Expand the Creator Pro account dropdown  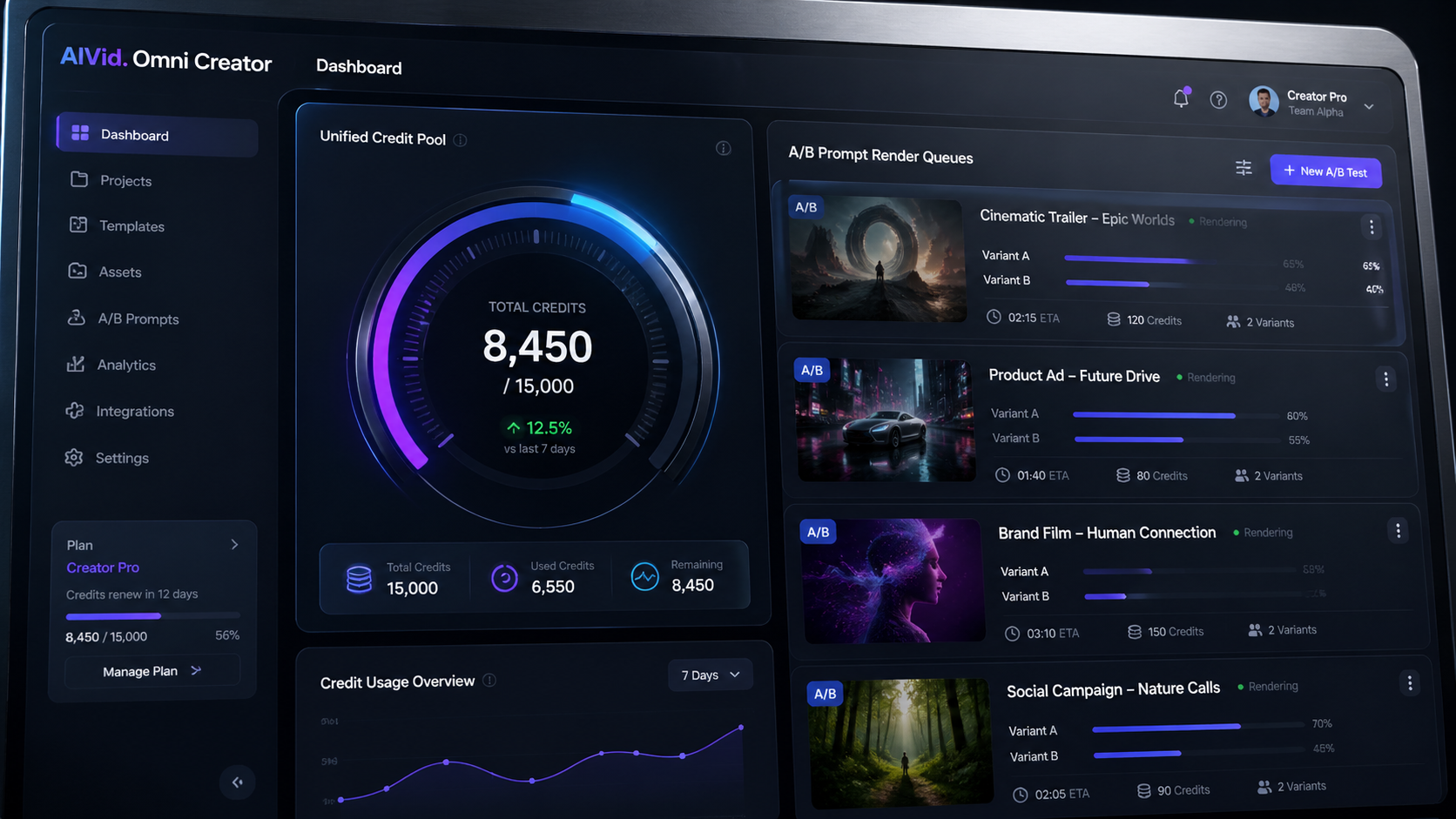click(1369, 107)
